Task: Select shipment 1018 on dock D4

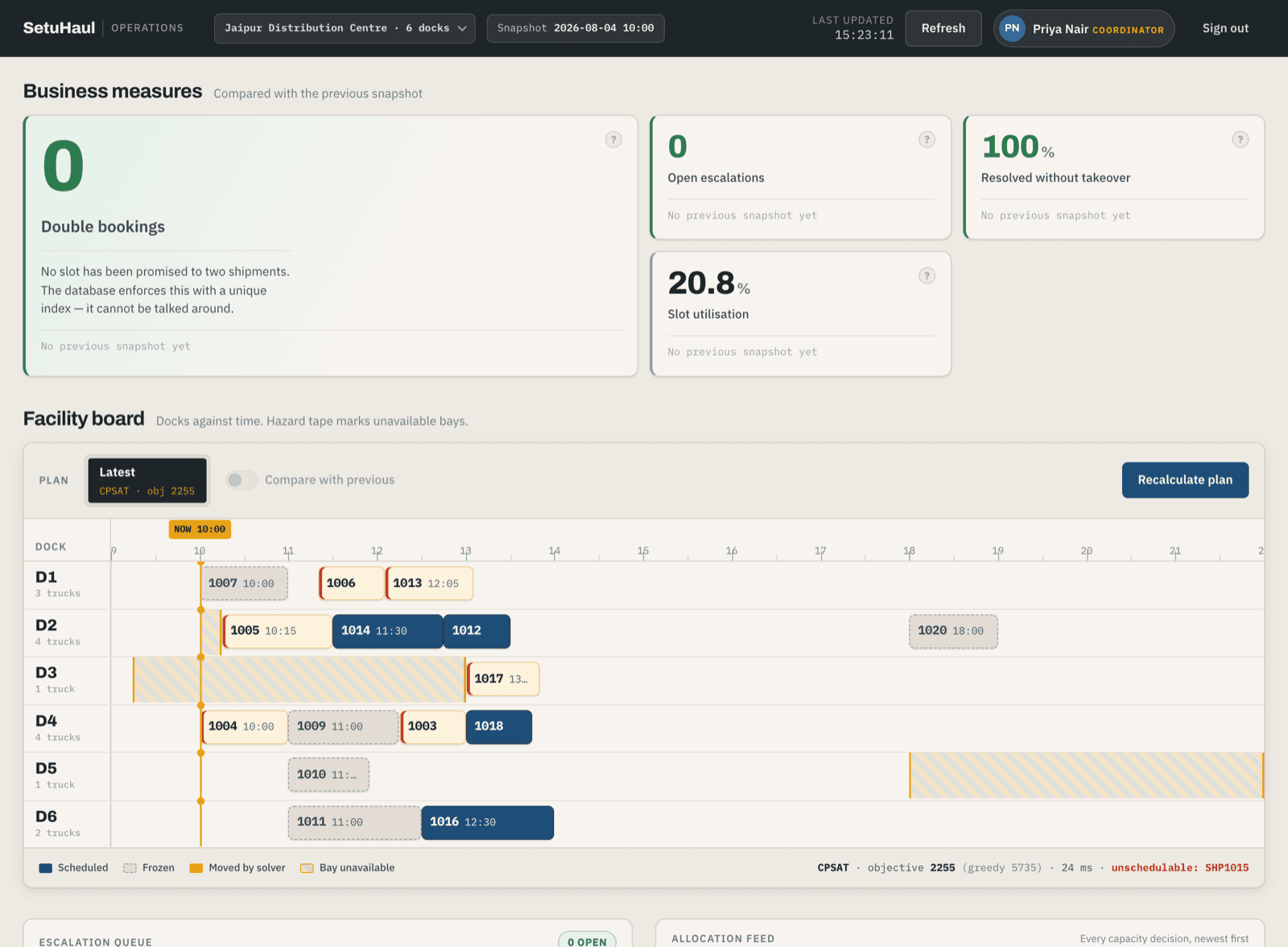Action: point(499,727)
